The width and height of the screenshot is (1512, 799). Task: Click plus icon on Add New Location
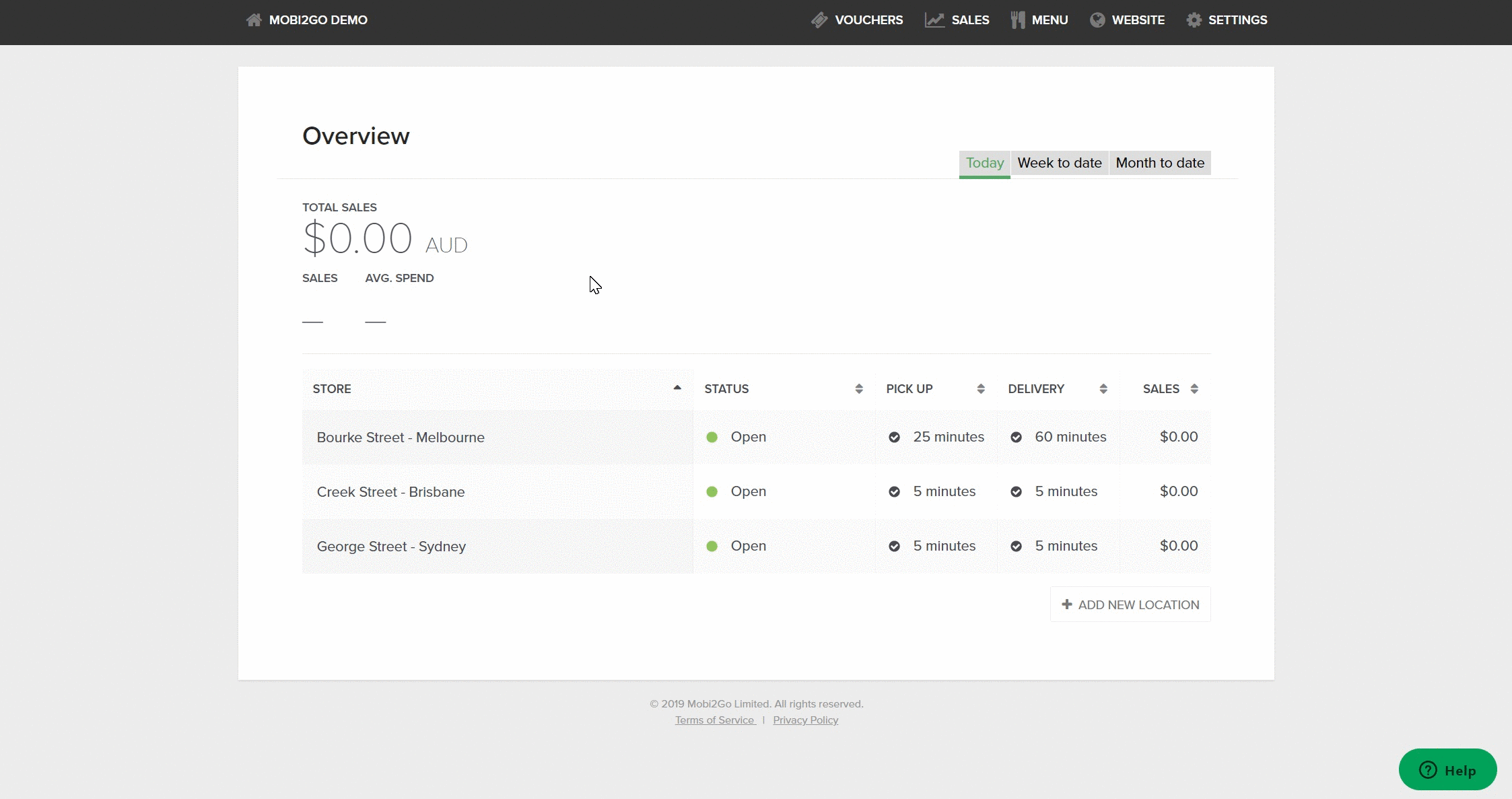coord(1067,604)
